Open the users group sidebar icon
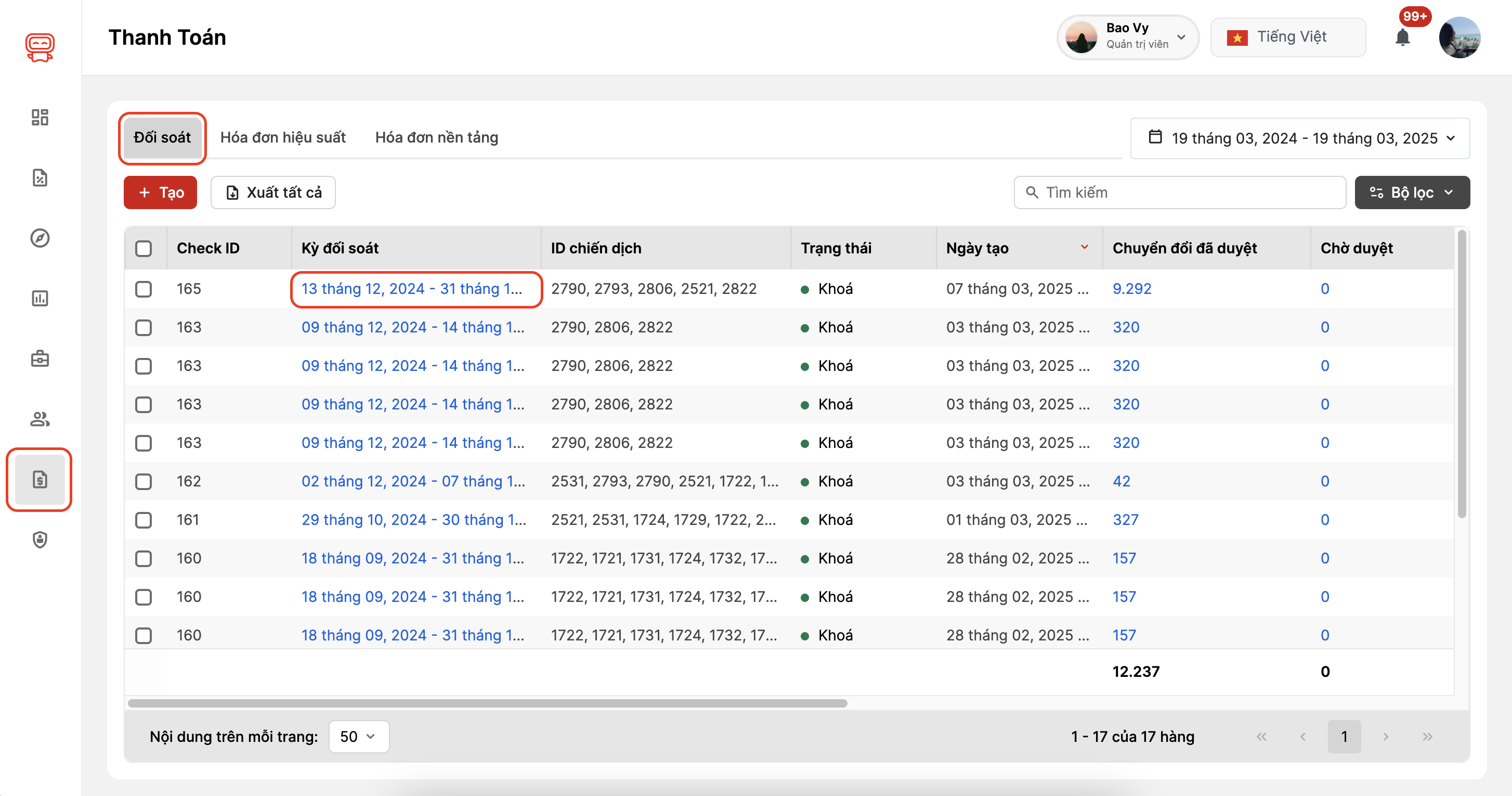1512x796 pixels. [40, 419]
